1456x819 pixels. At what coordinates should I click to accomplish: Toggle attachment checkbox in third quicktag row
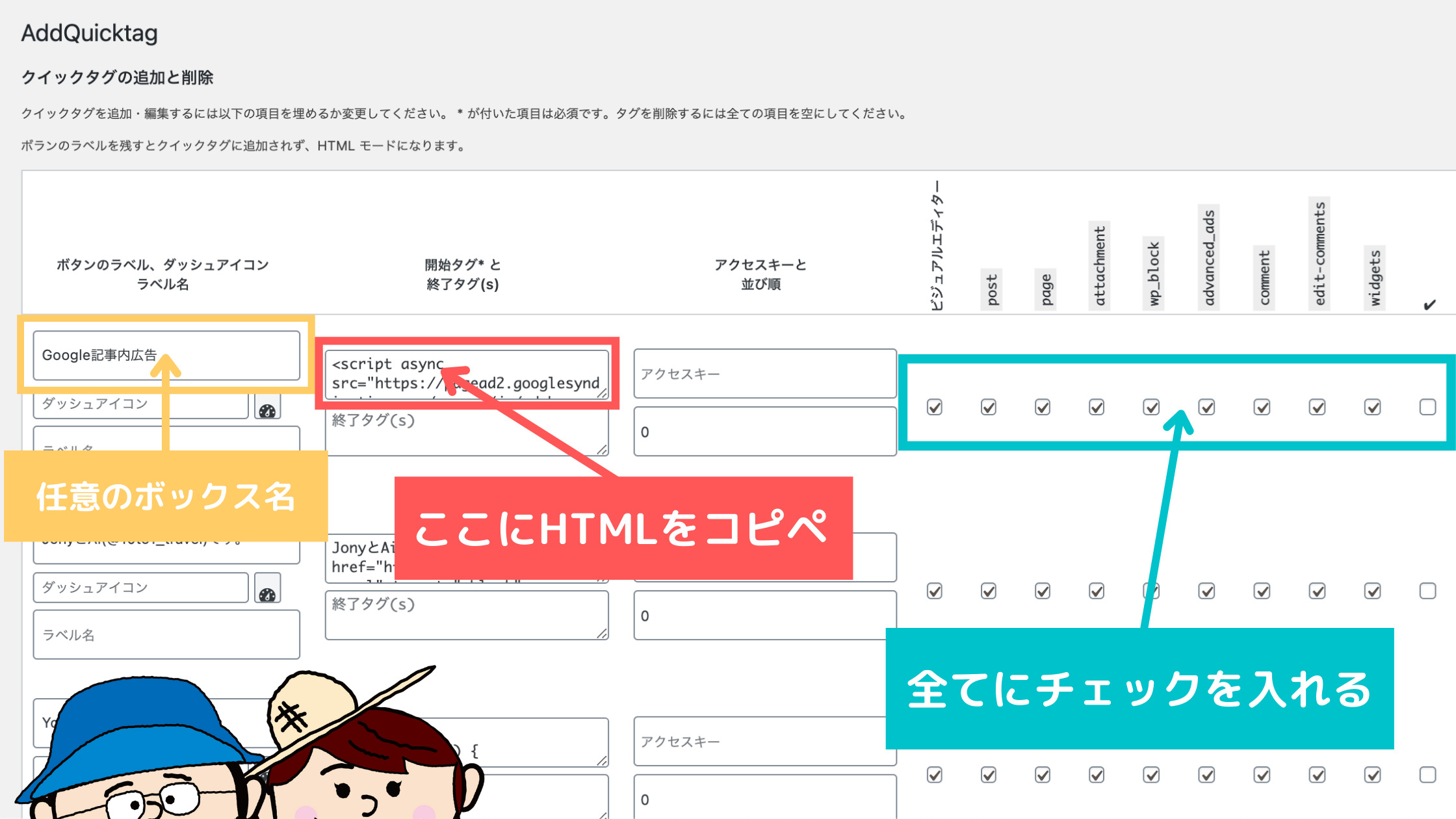tap(1097, 775)
